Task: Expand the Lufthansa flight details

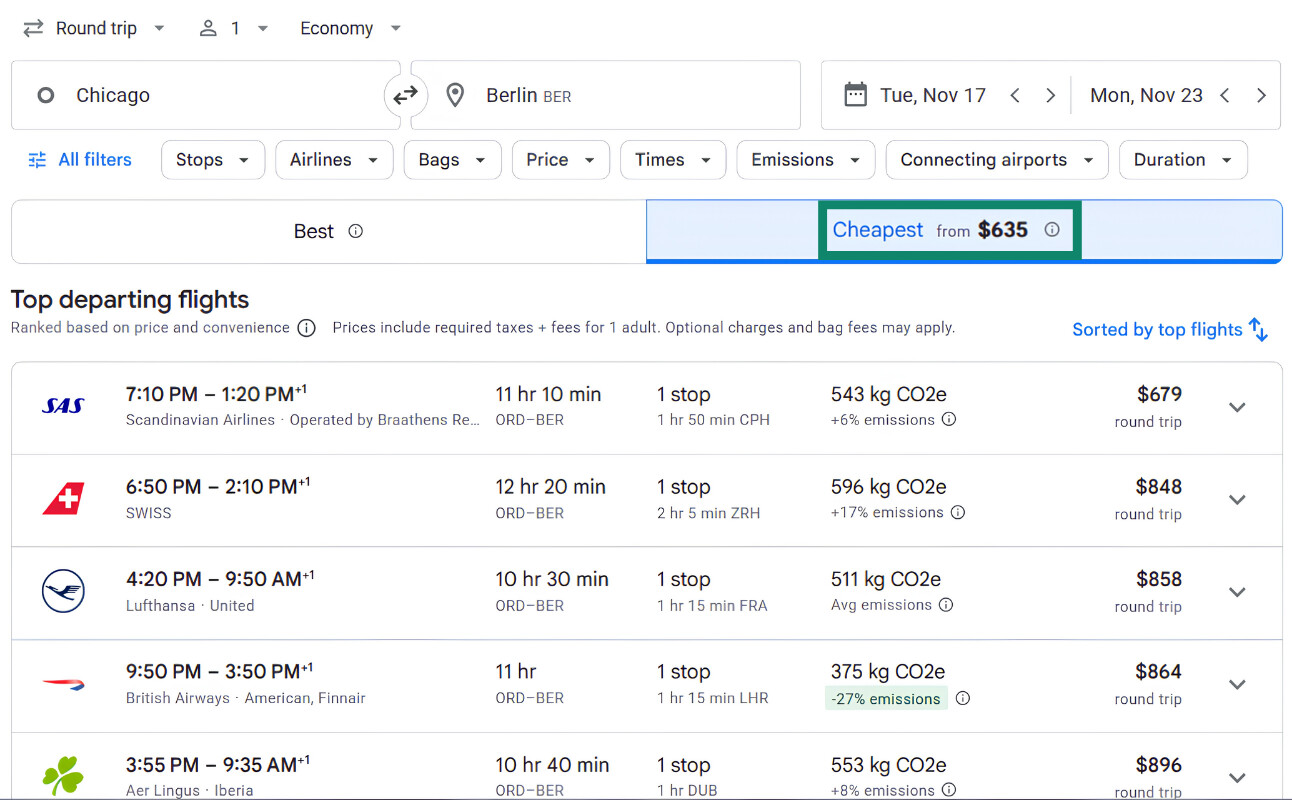Action: pos(1237,592)
